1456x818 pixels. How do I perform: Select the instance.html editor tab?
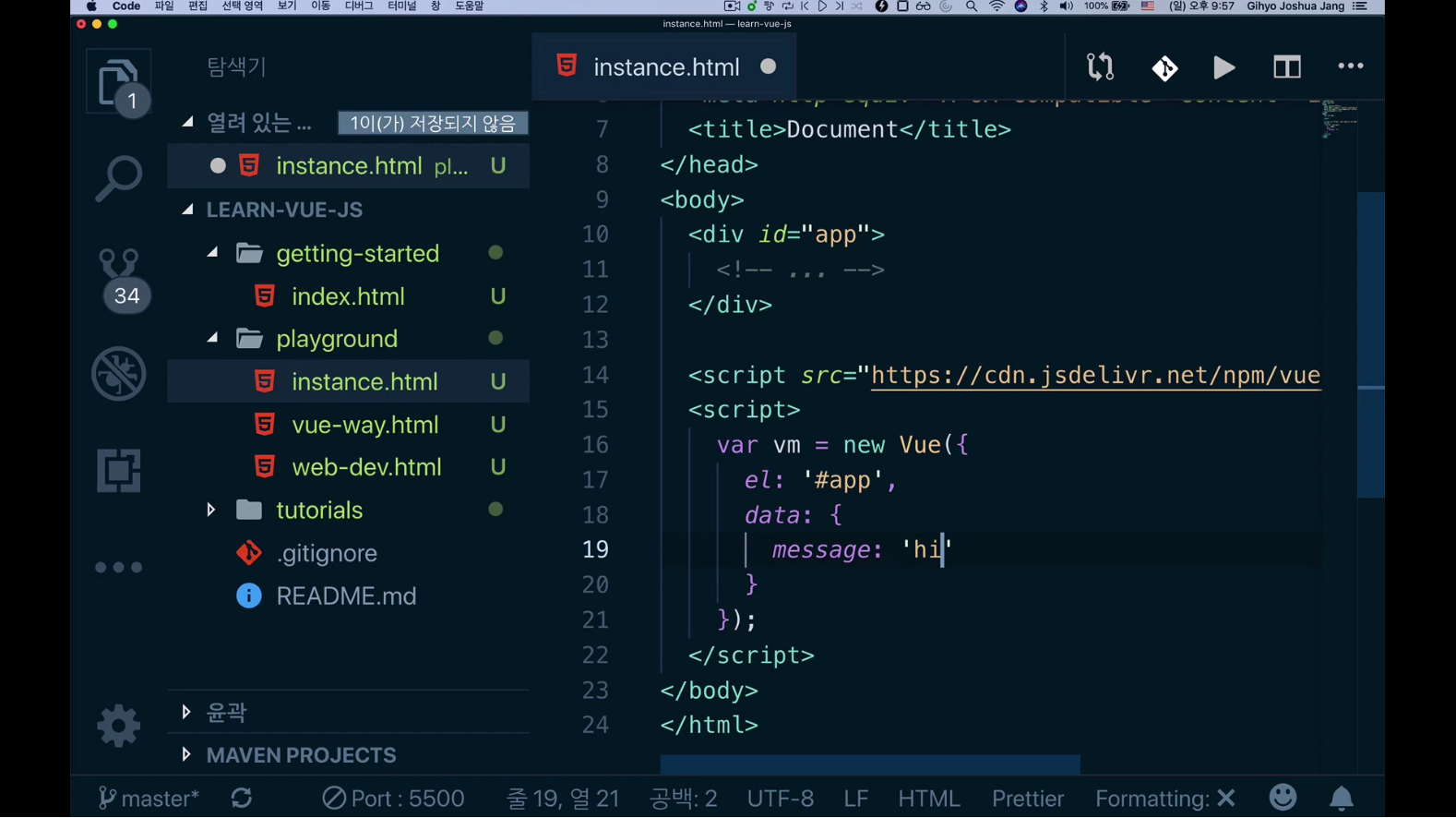pos(665,67)
